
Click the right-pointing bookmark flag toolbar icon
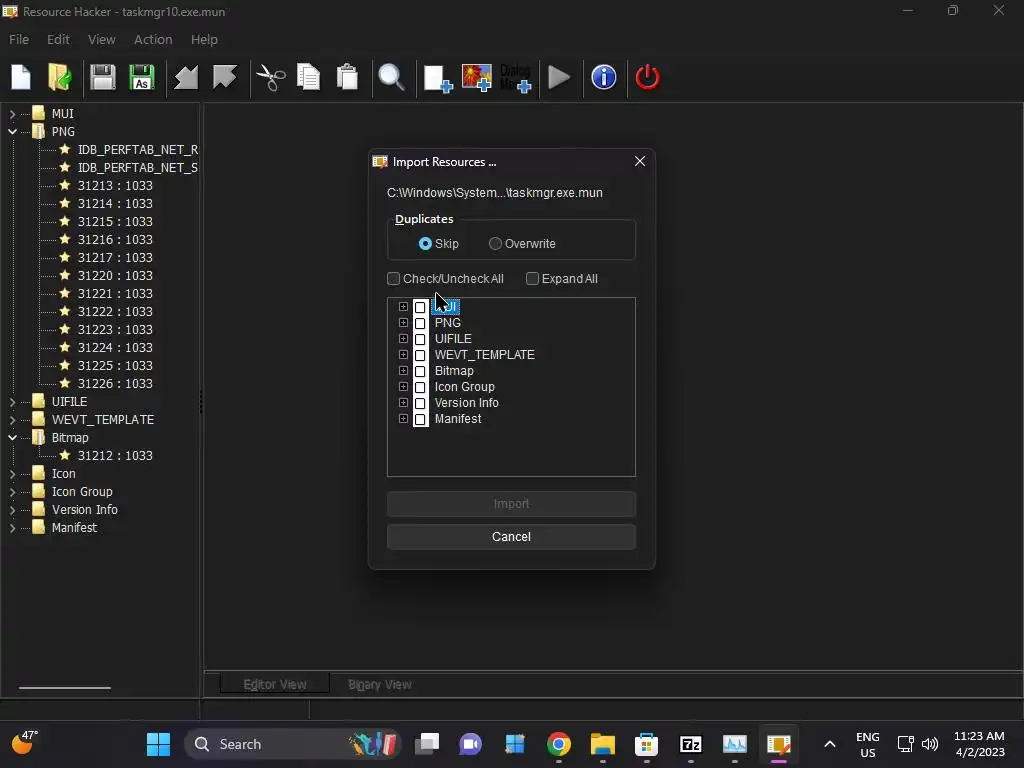[x=225, y=78]
